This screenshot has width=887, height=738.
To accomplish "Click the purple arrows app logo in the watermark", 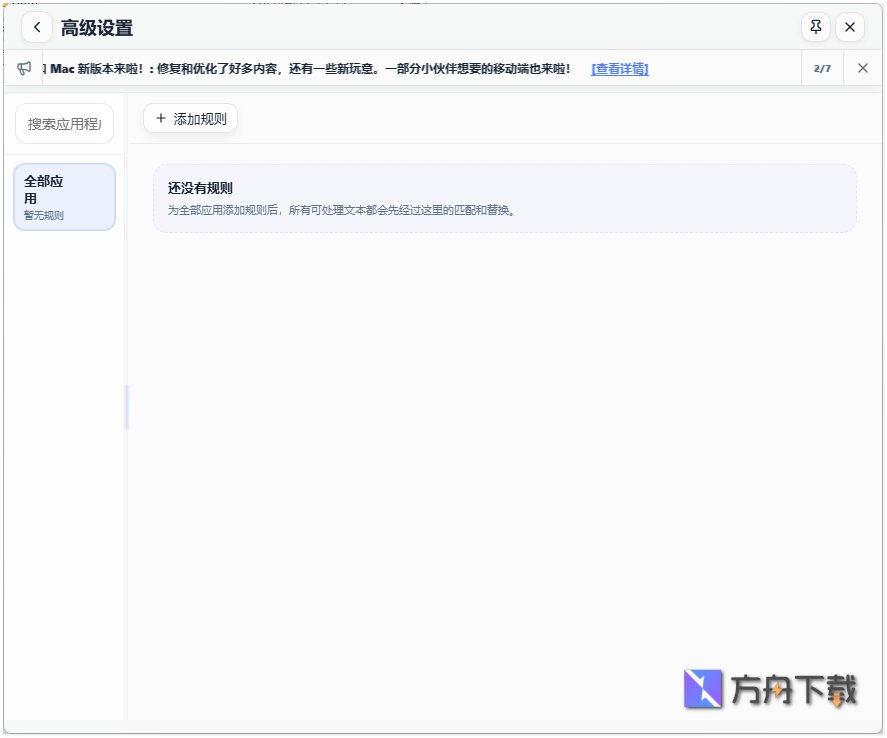I will coord(703,690).
